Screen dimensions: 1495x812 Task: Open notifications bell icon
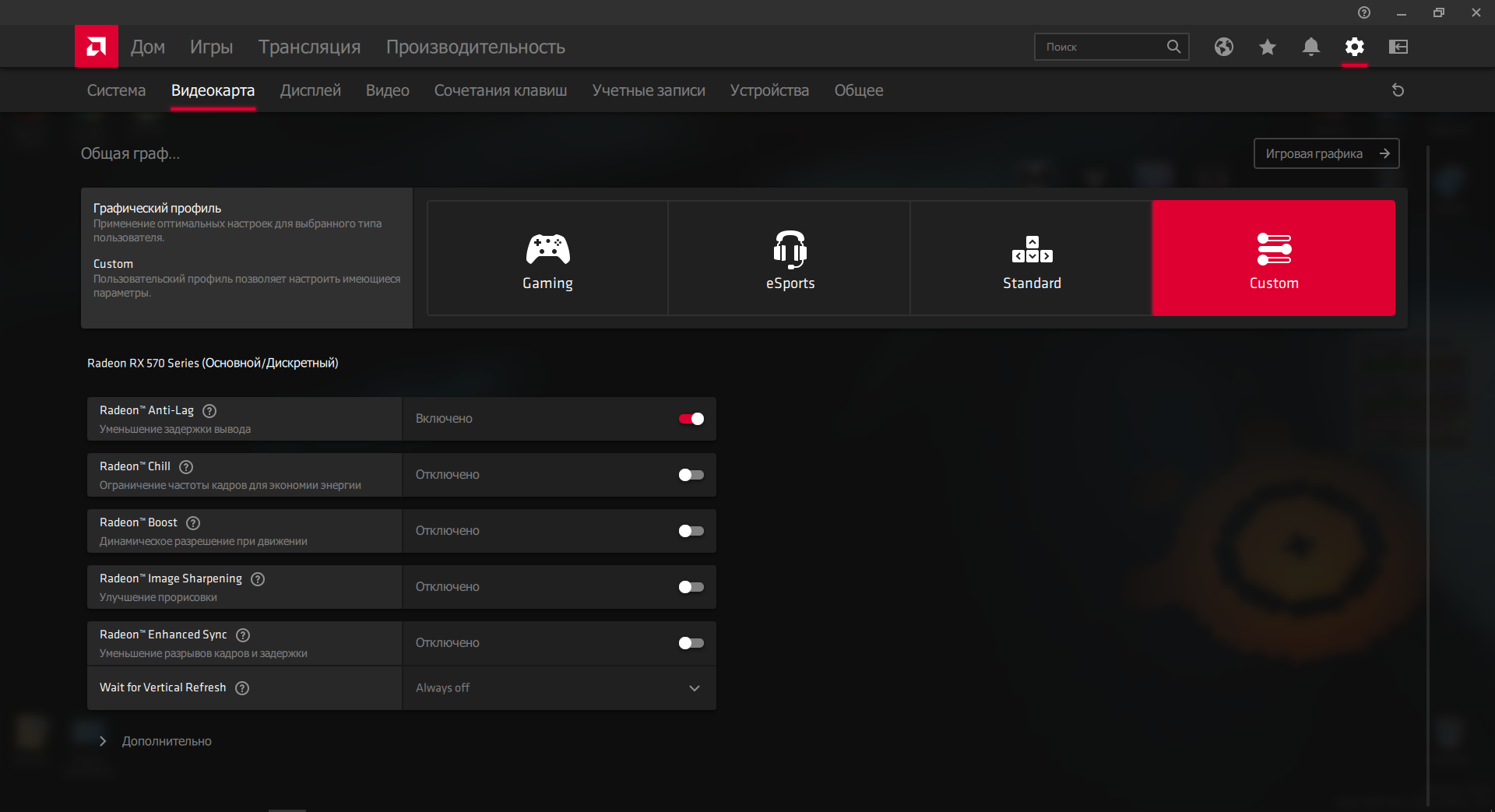(1311, 47)
